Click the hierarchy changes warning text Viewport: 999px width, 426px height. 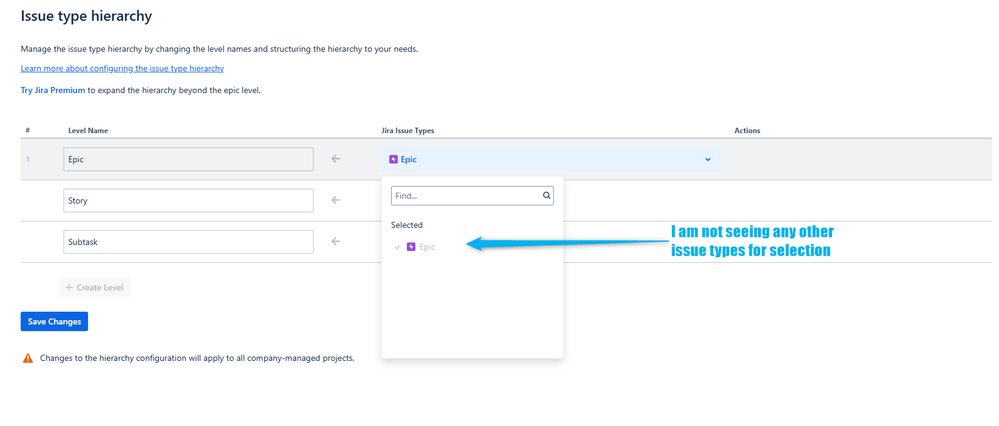pyautogui.click(x=197, y=358)
